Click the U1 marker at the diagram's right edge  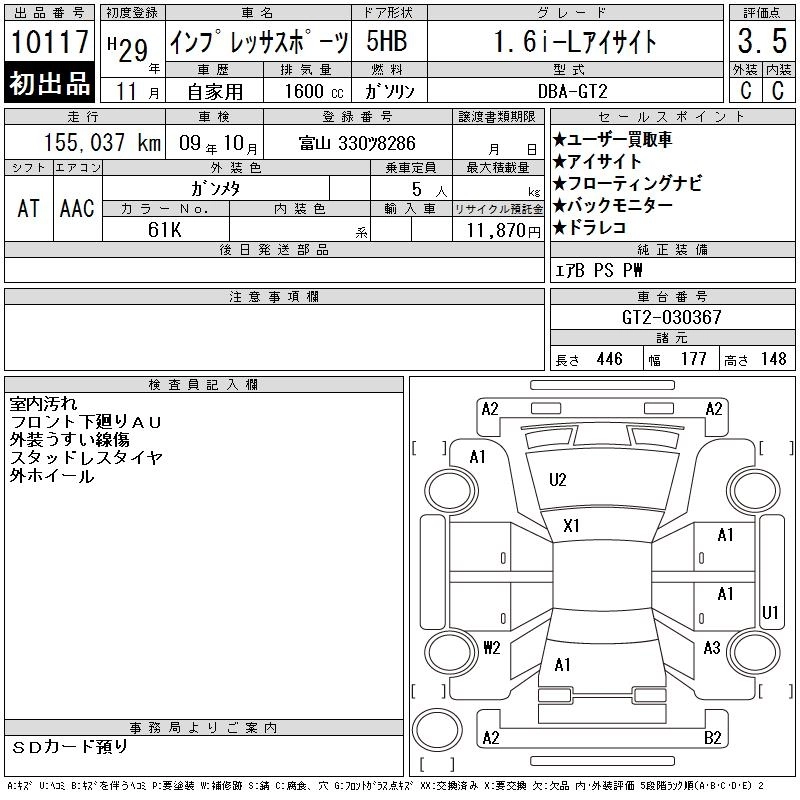[770, 612]
